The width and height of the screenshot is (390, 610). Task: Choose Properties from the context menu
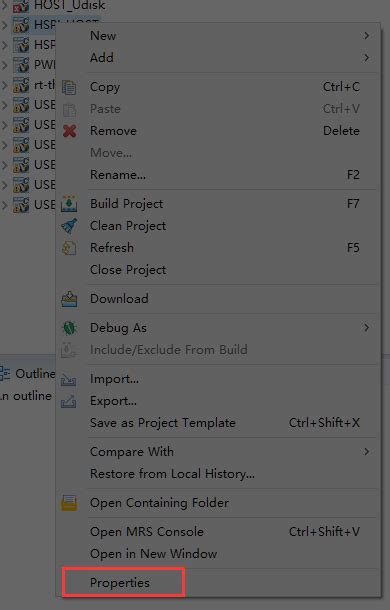119,583
